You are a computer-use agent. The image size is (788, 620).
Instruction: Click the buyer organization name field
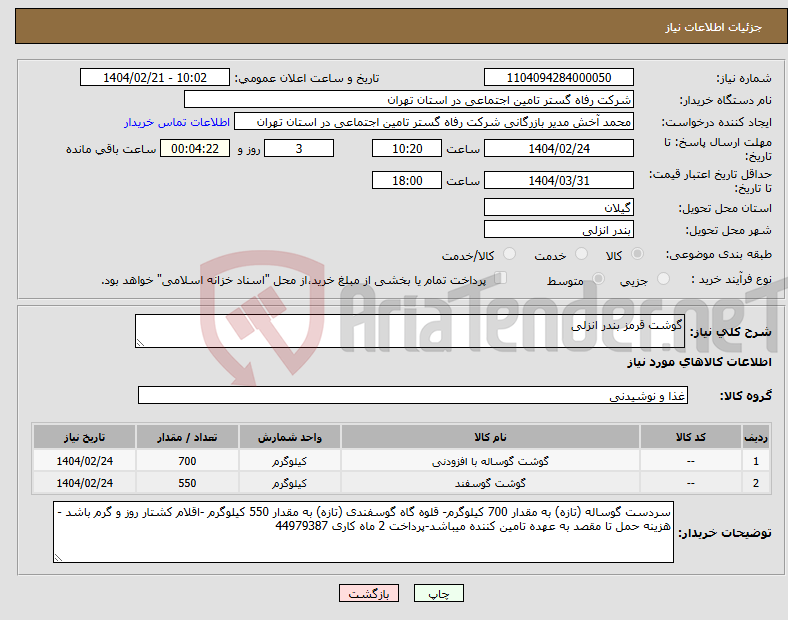click(409, 99)
